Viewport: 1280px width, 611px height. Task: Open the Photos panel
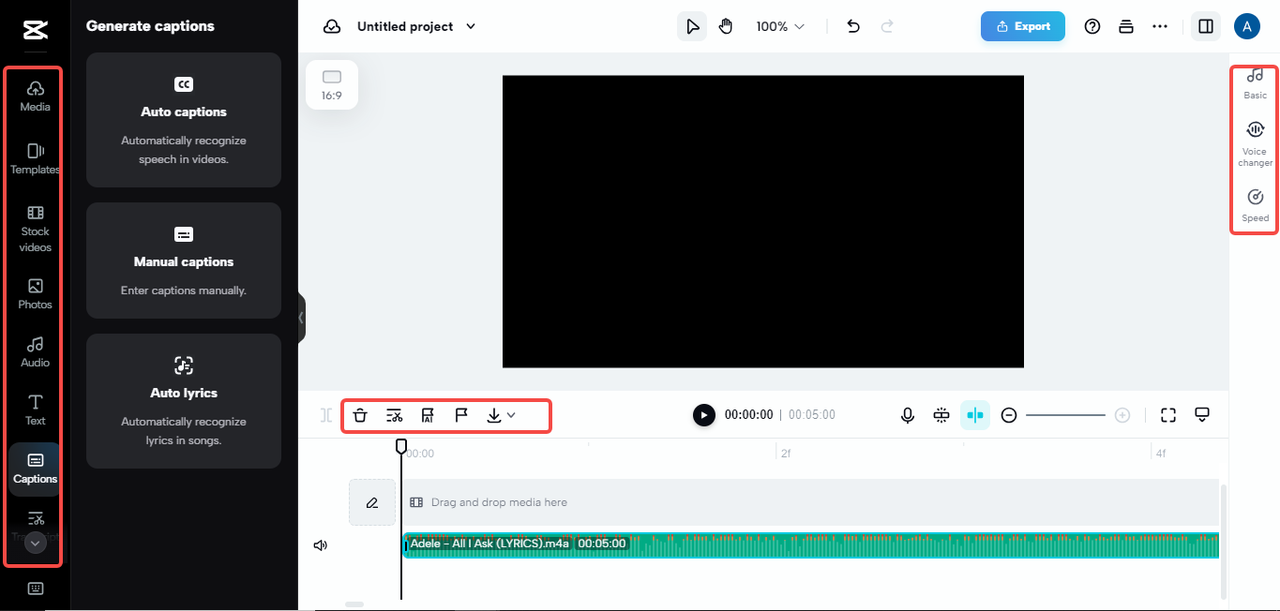click(x=35, y=294)
